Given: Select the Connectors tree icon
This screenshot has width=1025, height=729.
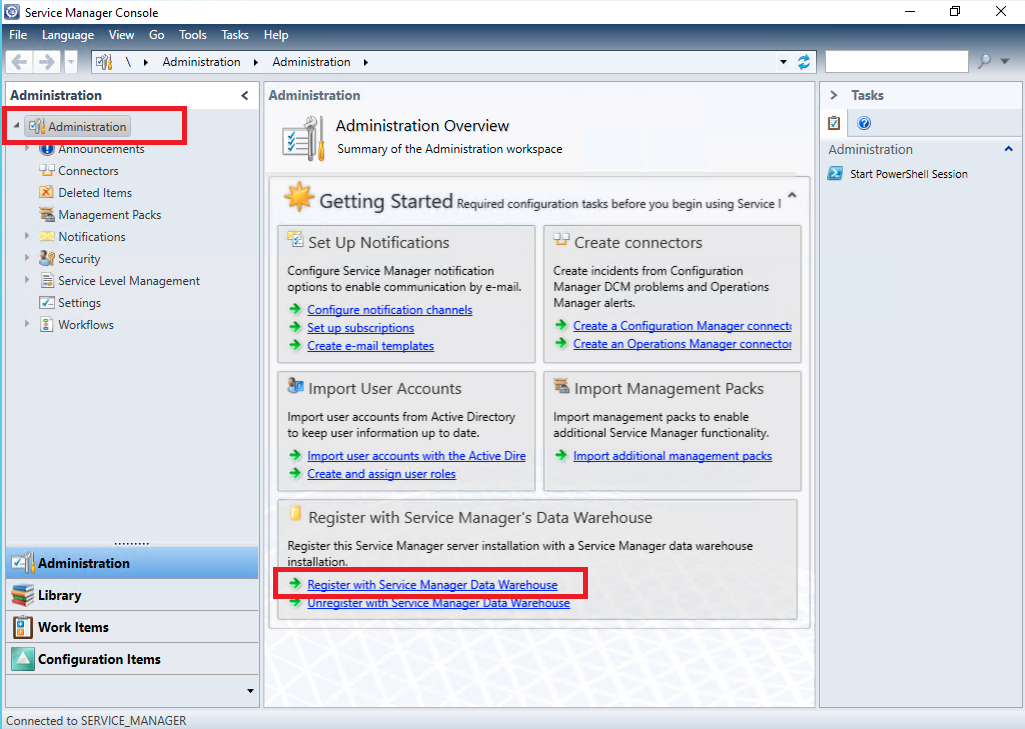Looking at the screenshot, I should (x=46, y=171).
